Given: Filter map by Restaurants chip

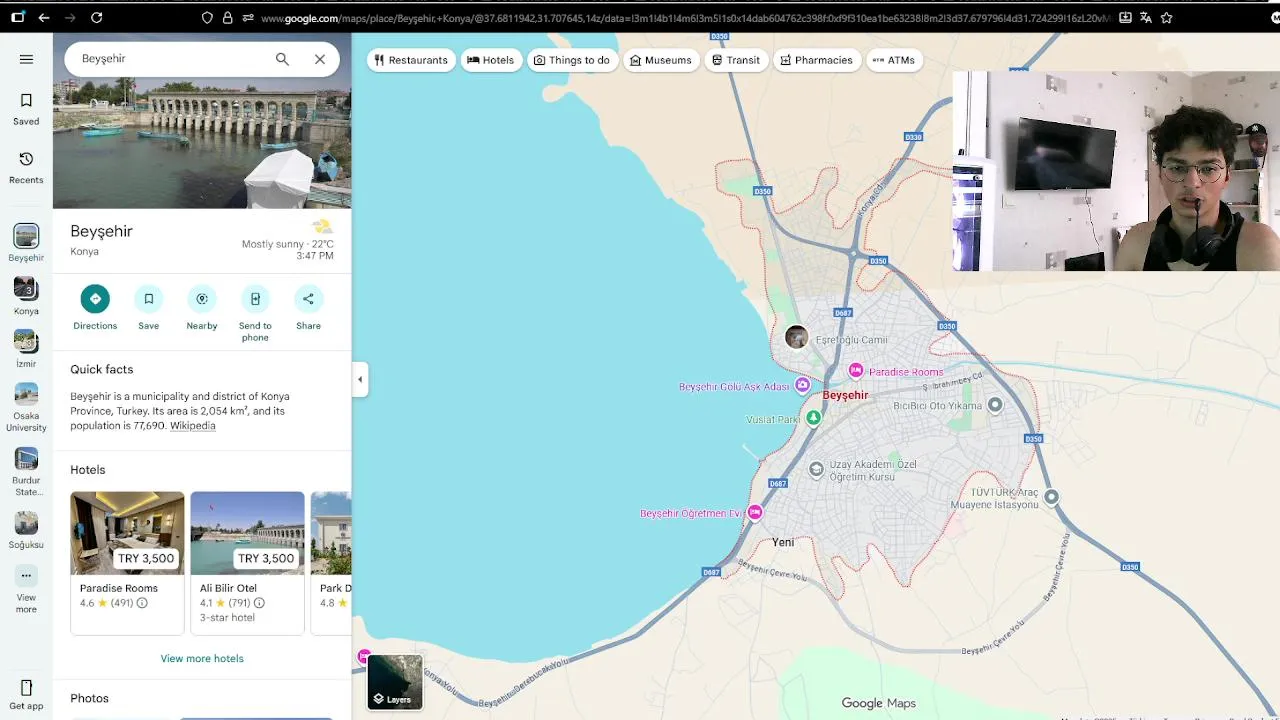Looking at the screenshot, I should pyautogui.click(x=411, y=60).
